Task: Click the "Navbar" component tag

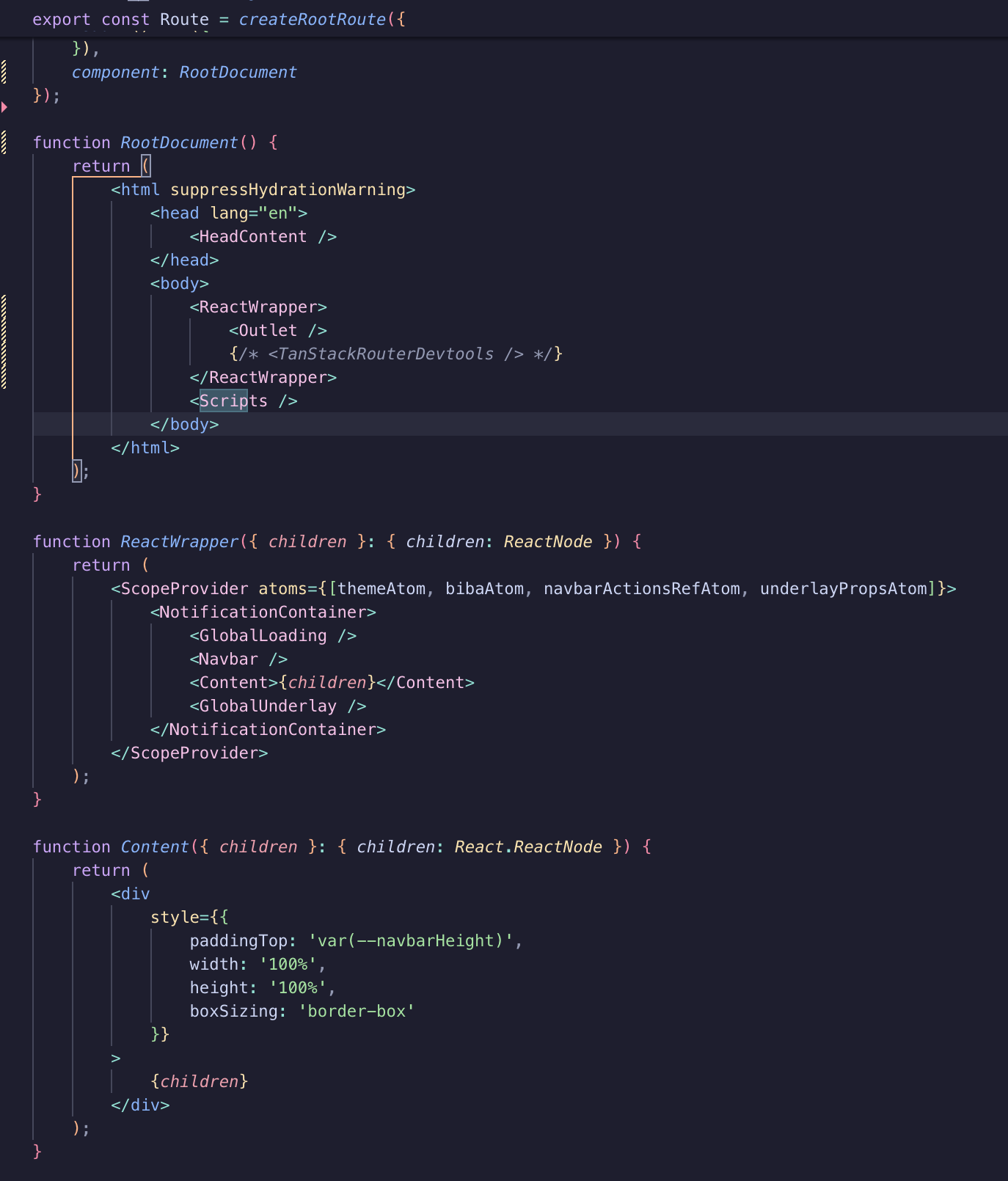Action: click(229, 659)
